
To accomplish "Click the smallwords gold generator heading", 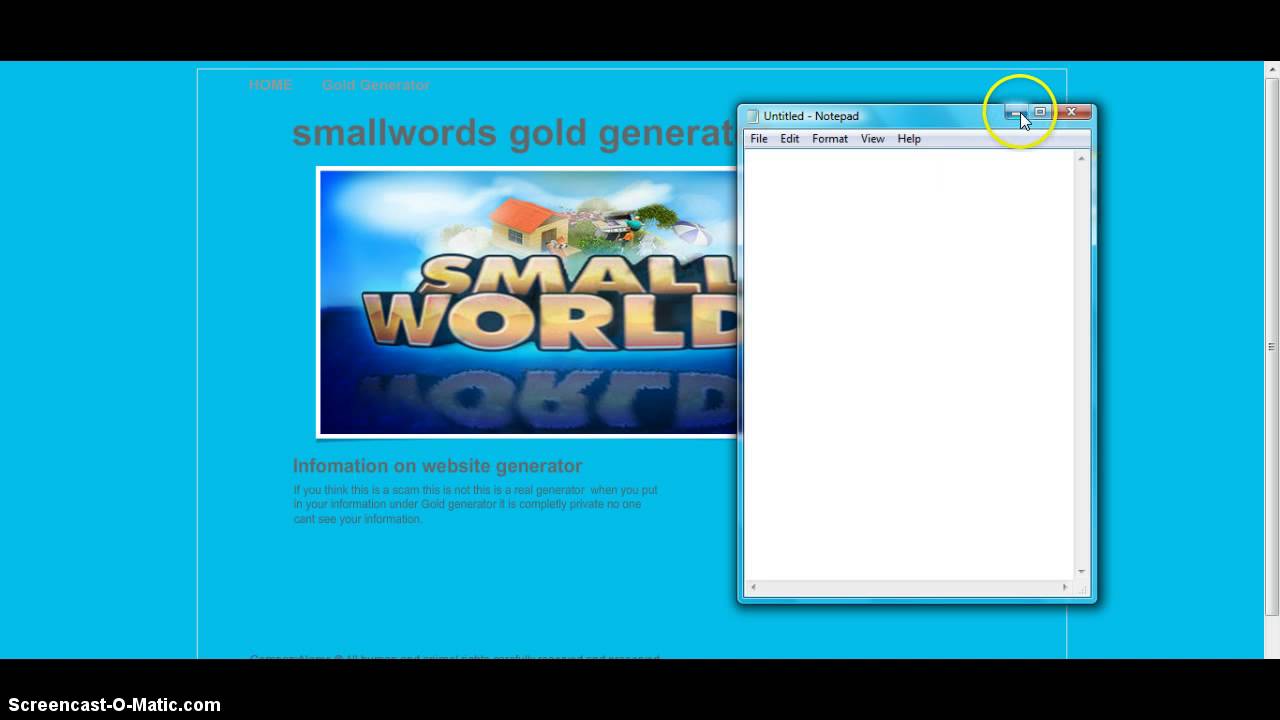I will click(x=514, y=132).
